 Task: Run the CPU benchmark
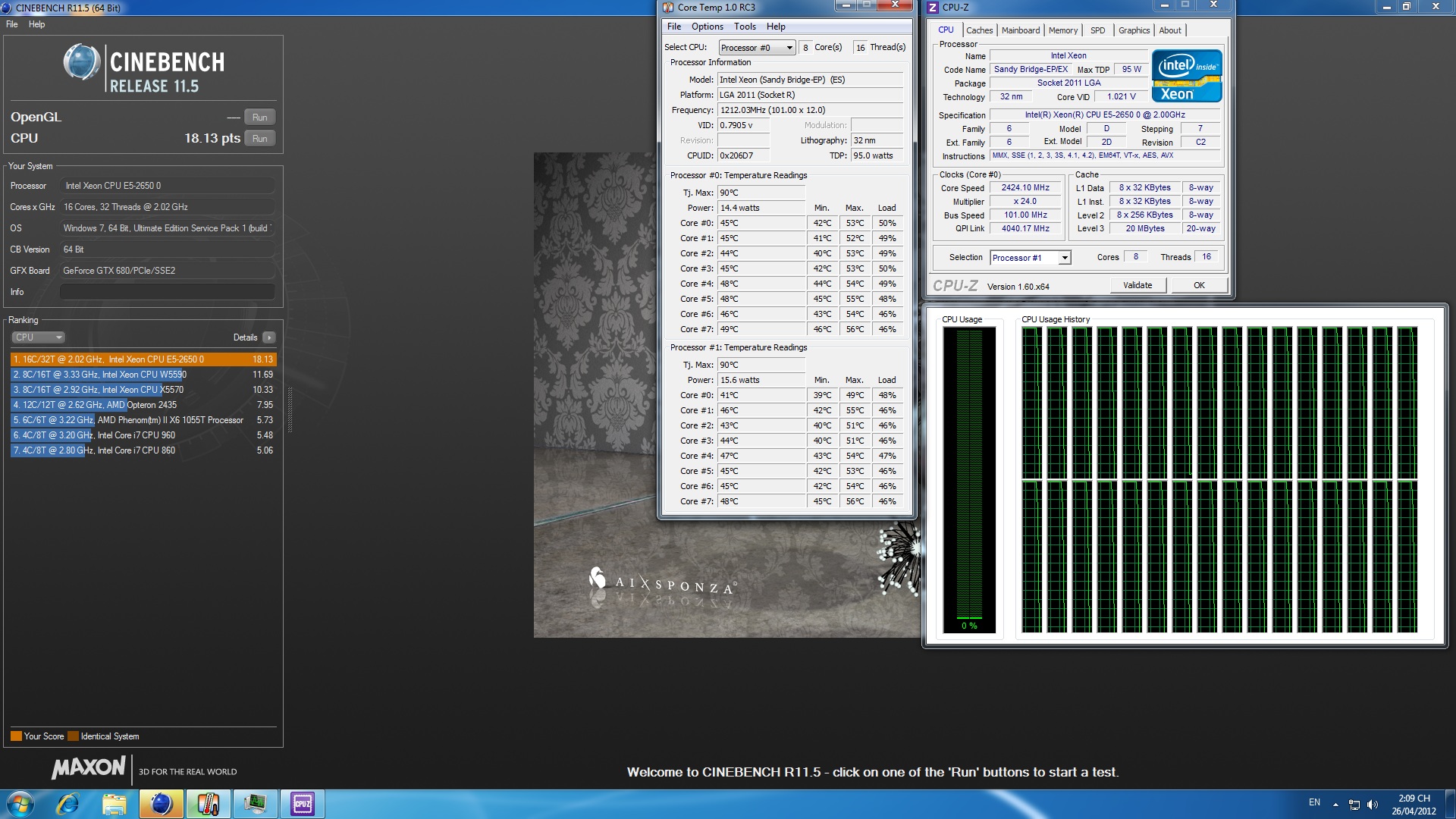coord(259,139)
